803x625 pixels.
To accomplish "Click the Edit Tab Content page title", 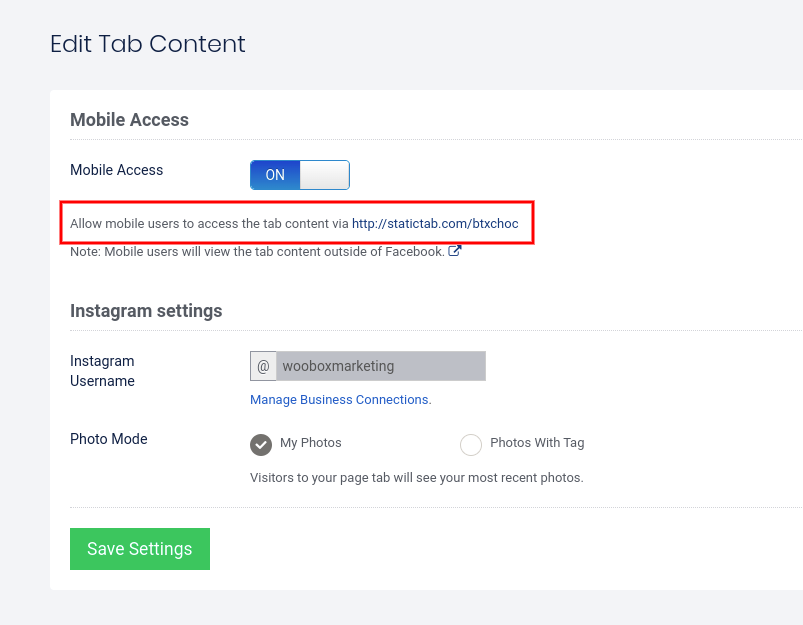I will tap(148, 44).
